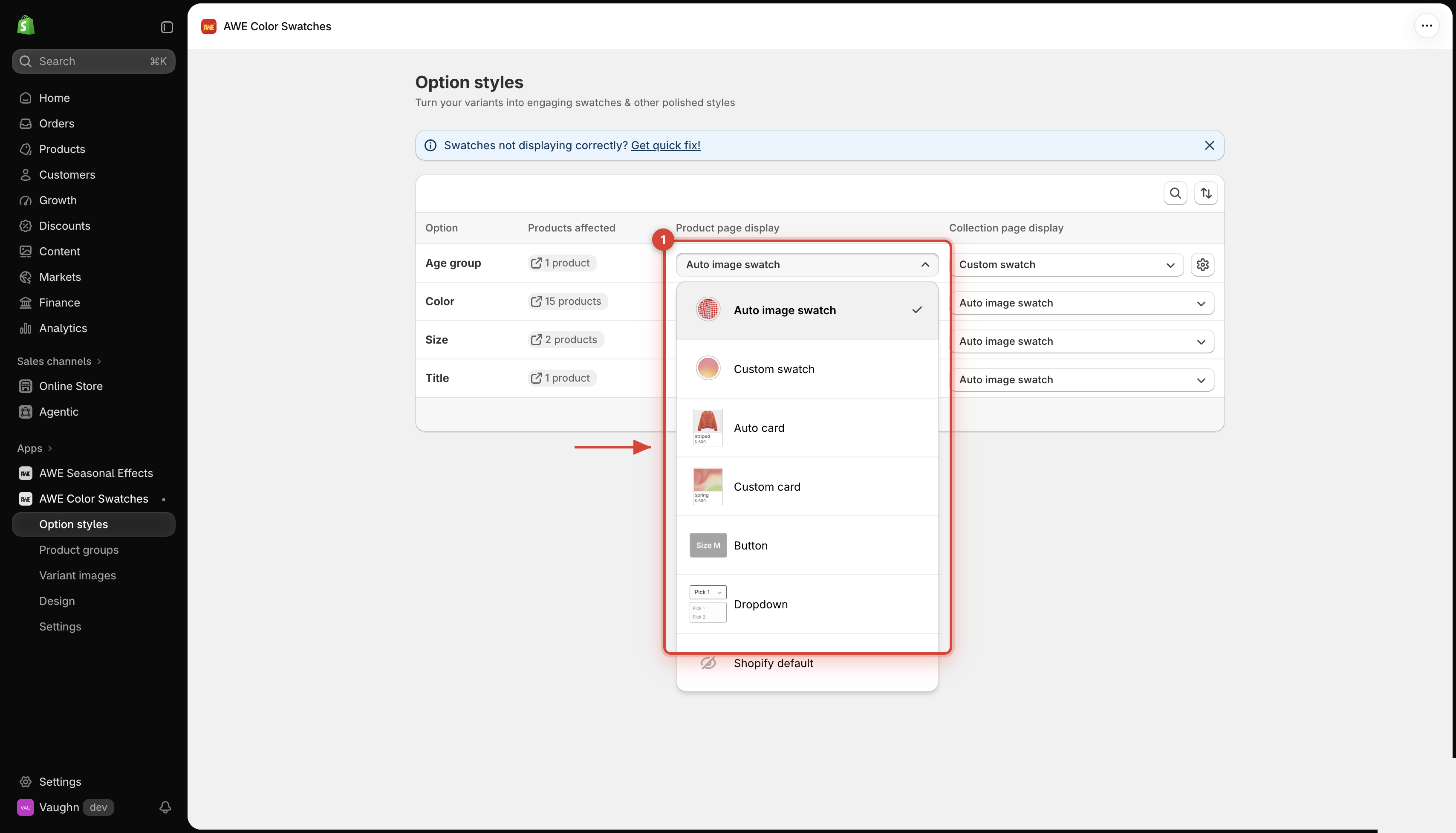This screenshot has height=833, width=1456.
Task: Collapse Age group product page dropdown
Action: (807, 264)
